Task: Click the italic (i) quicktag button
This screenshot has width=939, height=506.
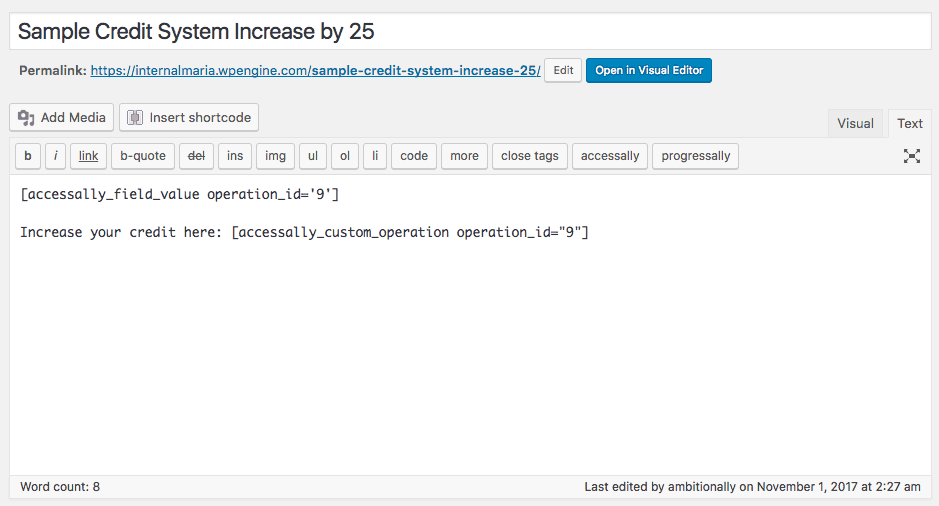Action: click(x=56, y=156)
